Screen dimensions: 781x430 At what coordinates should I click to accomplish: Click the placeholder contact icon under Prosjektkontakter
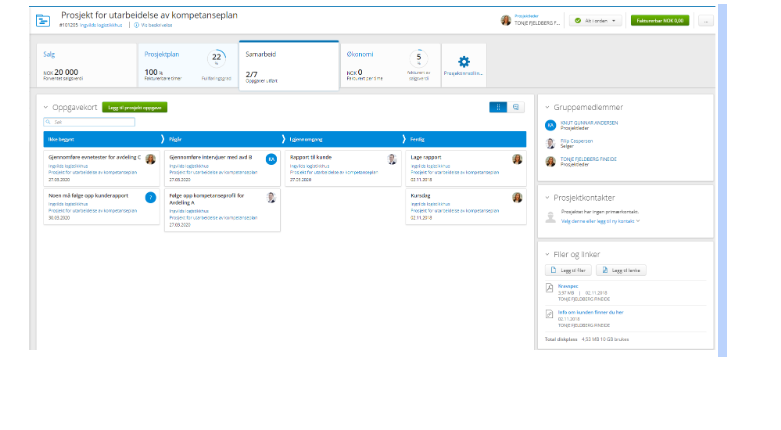click(550, 217)
